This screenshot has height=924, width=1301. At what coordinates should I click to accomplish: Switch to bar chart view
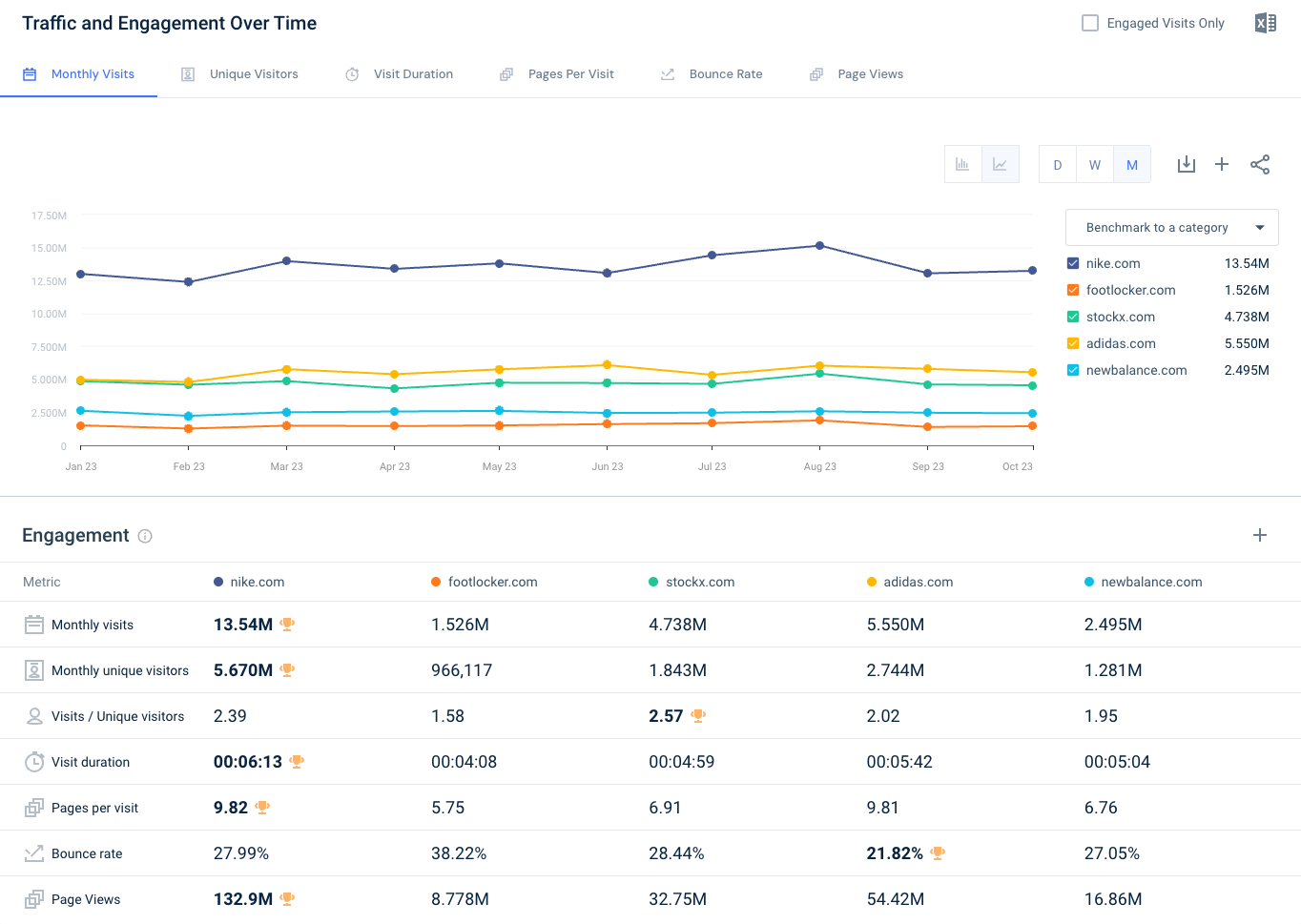coord(962,164)
